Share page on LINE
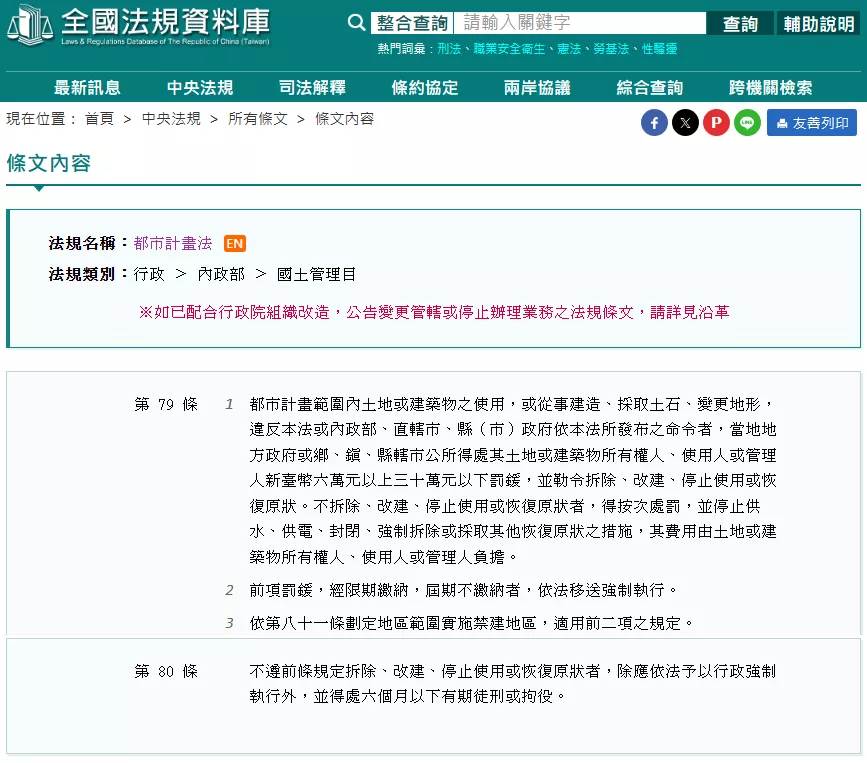 747,123
